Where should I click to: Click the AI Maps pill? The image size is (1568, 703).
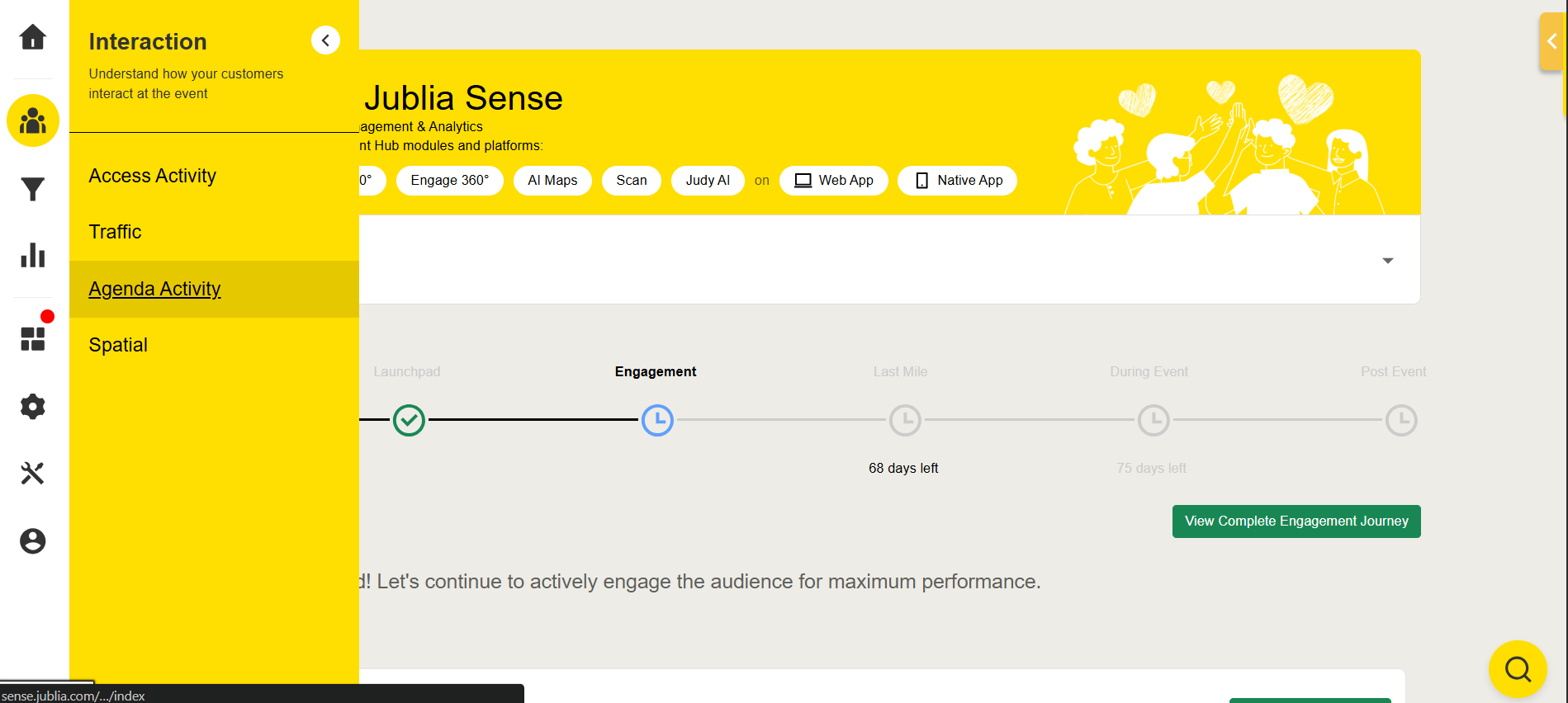tap(552, 181)
